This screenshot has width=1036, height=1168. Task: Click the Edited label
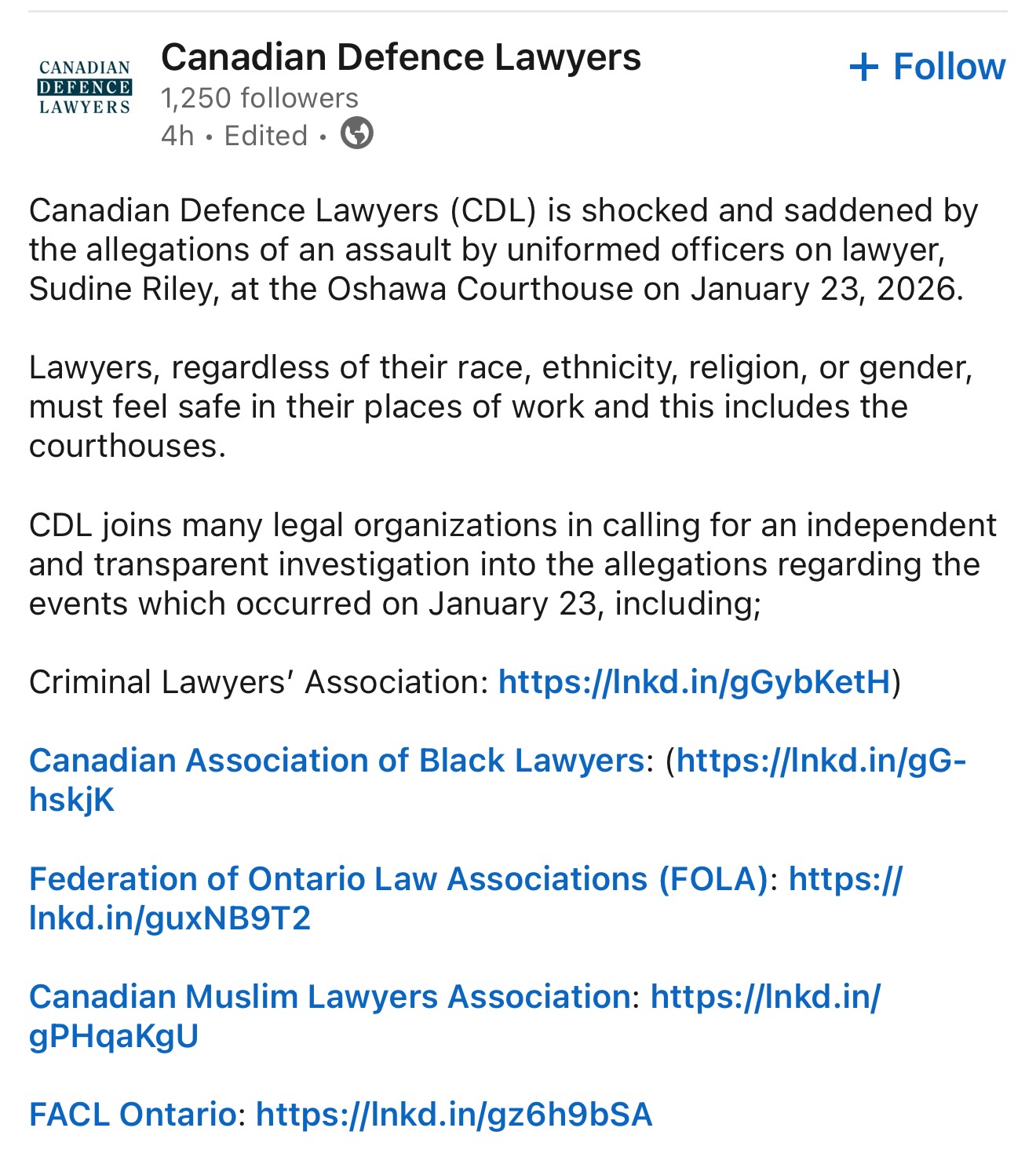point(266,136)
